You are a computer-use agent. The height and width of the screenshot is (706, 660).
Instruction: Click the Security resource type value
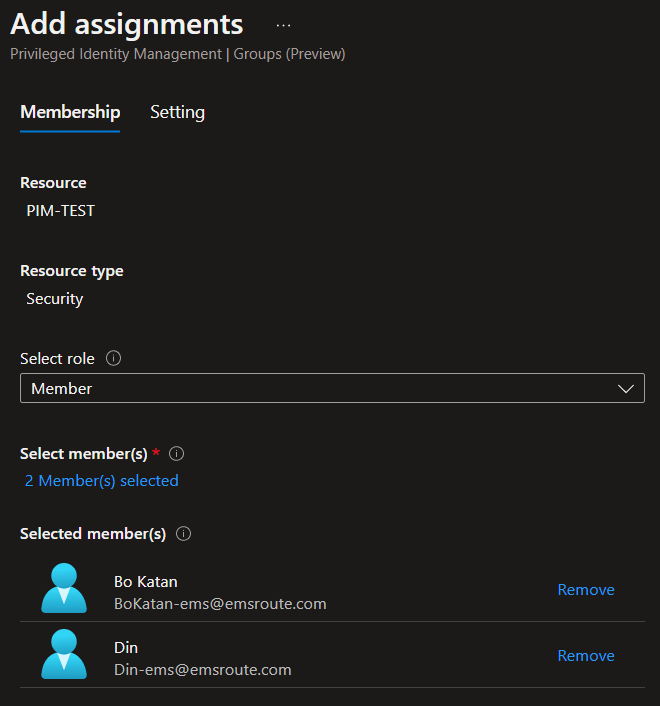click(x=55, y=299)
